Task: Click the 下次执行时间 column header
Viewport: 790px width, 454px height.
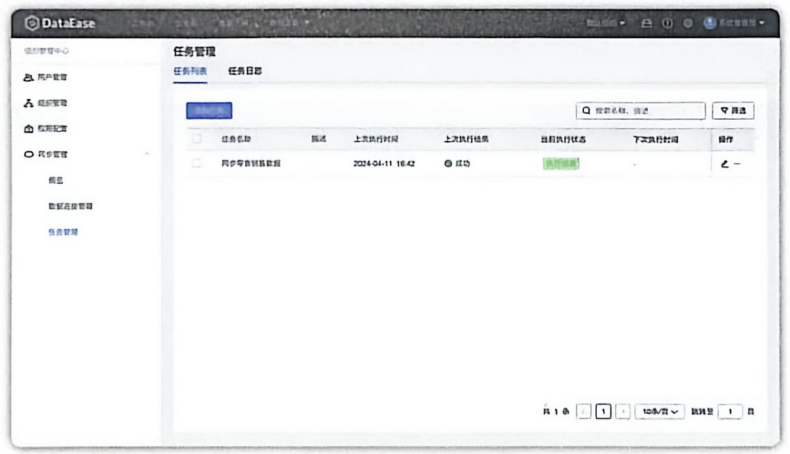Action: click(x=655, y=140)
